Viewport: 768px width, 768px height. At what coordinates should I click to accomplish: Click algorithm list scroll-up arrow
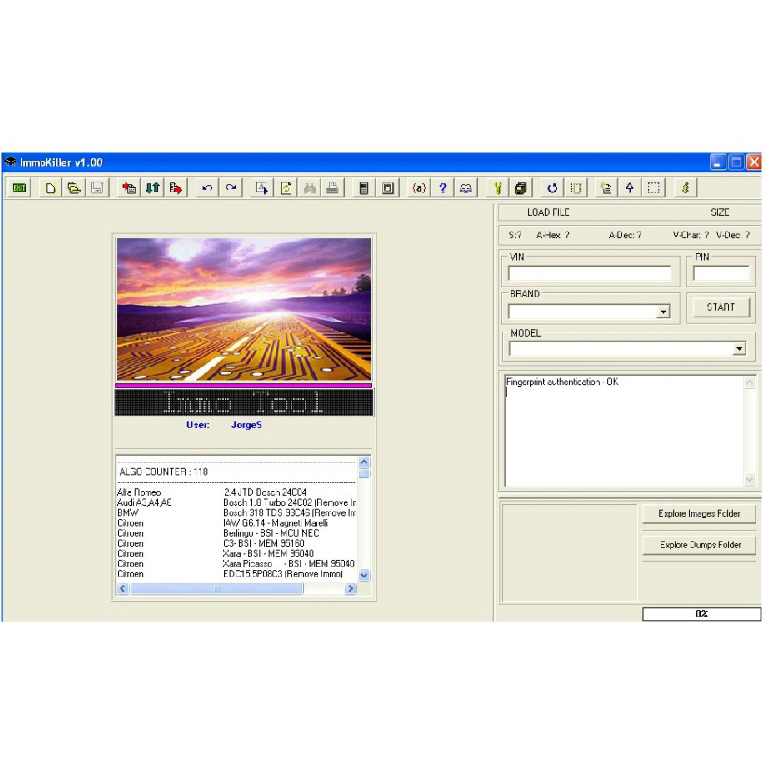coord(364,462)
